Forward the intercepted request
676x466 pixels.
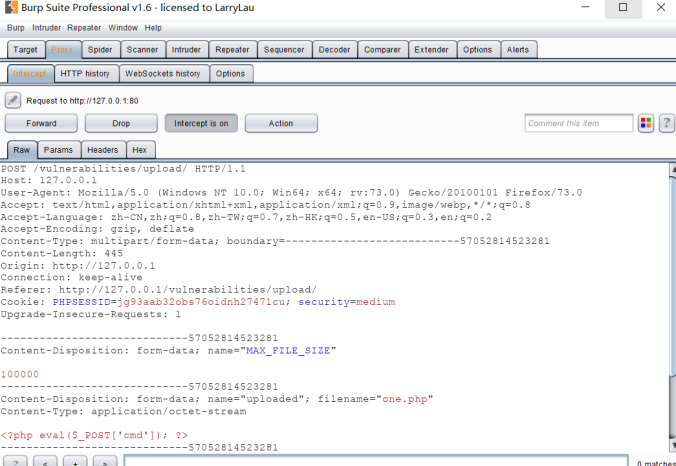41,124
